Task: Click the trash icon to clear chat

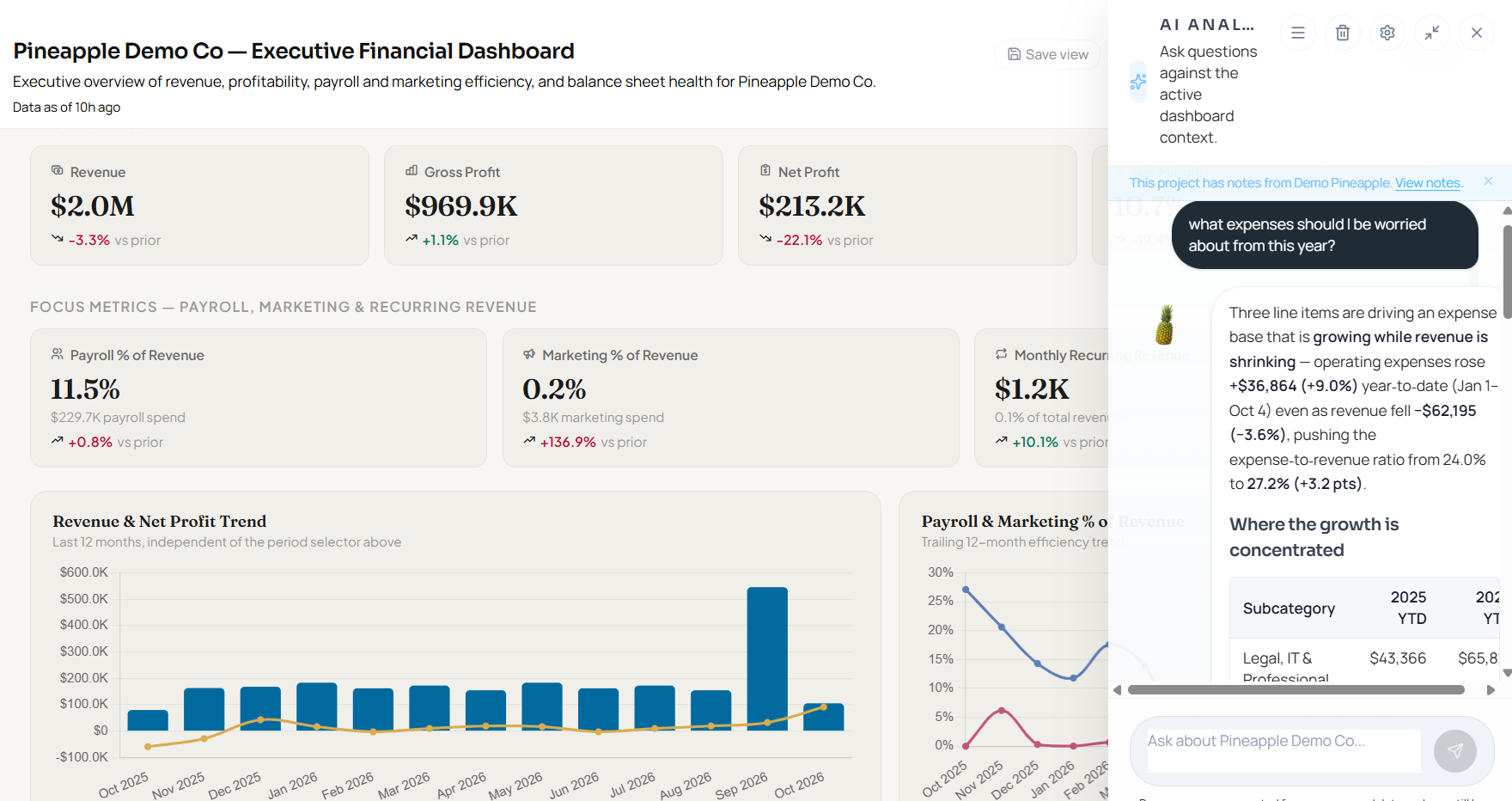Action: (x=1343, y=33)
